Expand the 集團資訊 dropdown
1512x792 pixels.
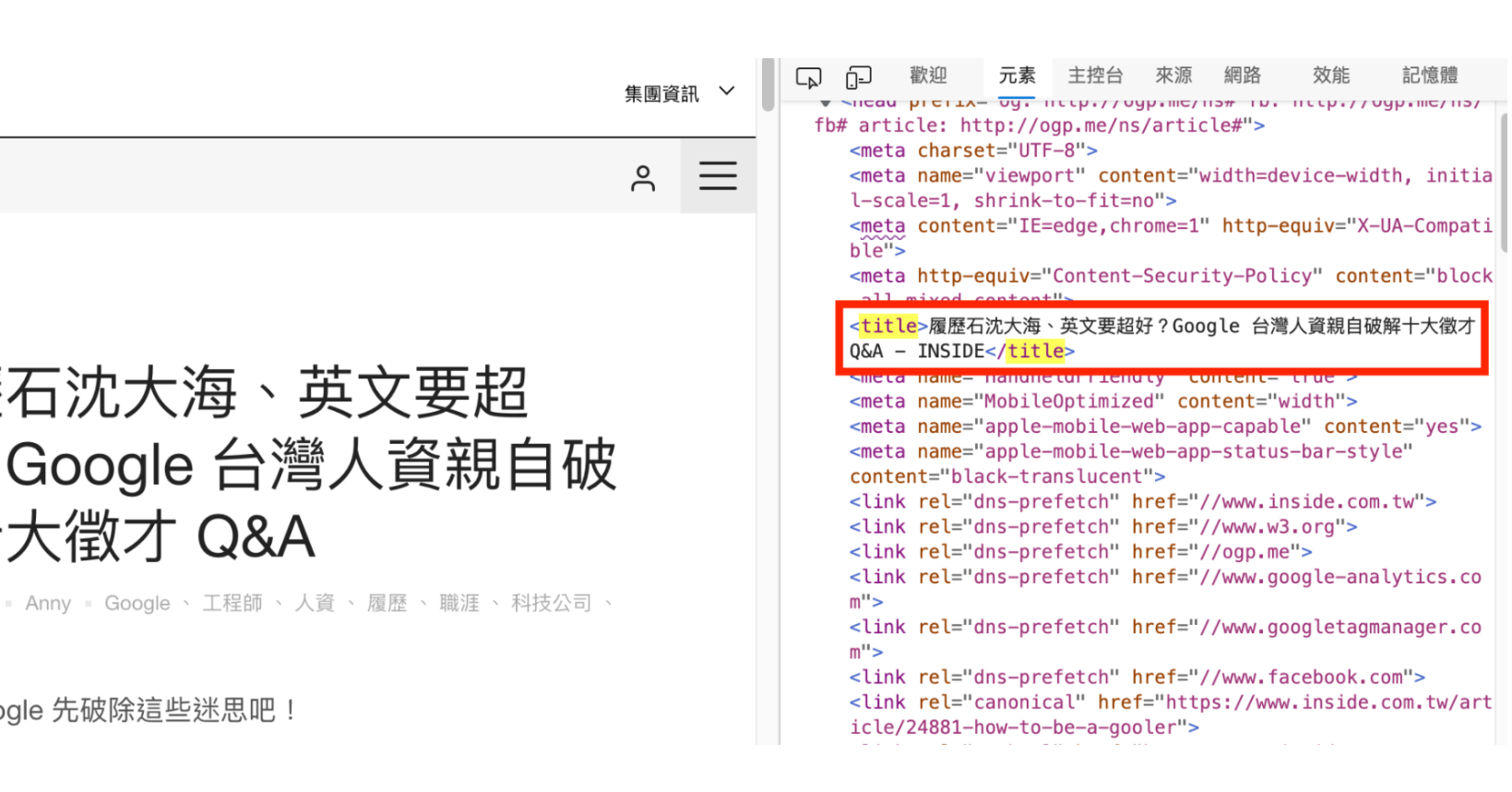click(680, 93)
